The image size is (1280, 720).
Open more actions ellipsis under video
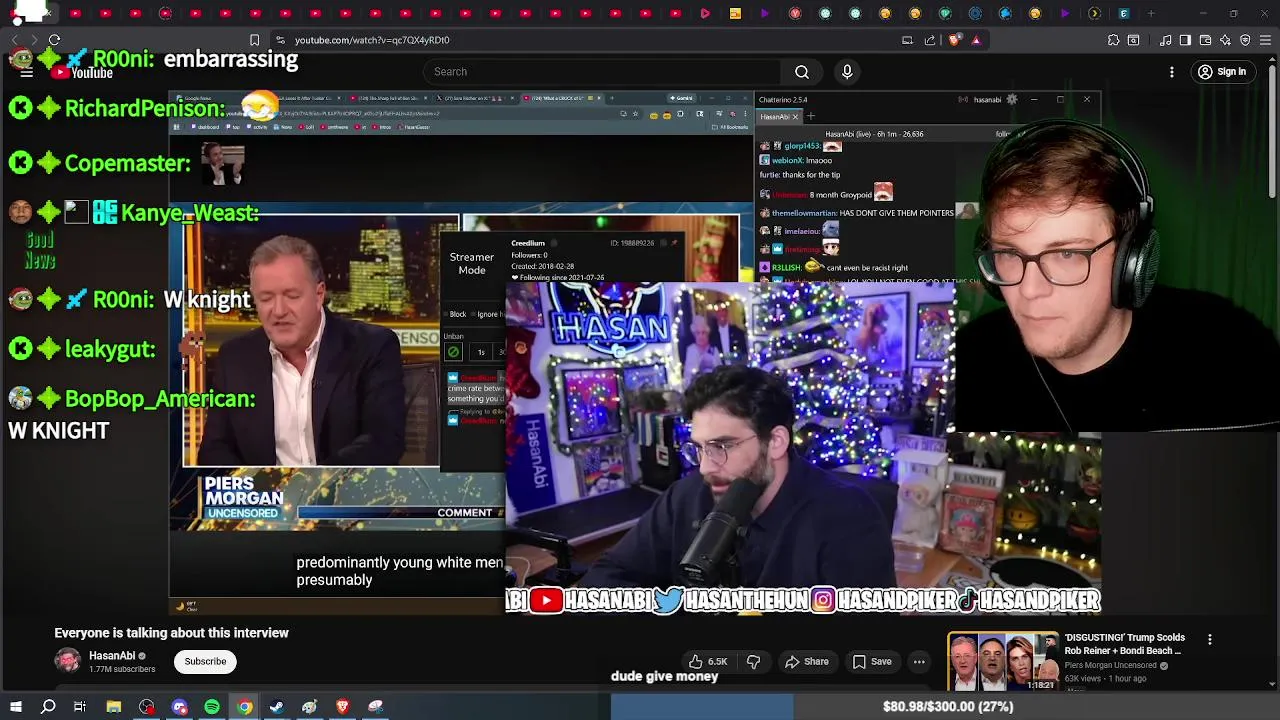point(919,661)
